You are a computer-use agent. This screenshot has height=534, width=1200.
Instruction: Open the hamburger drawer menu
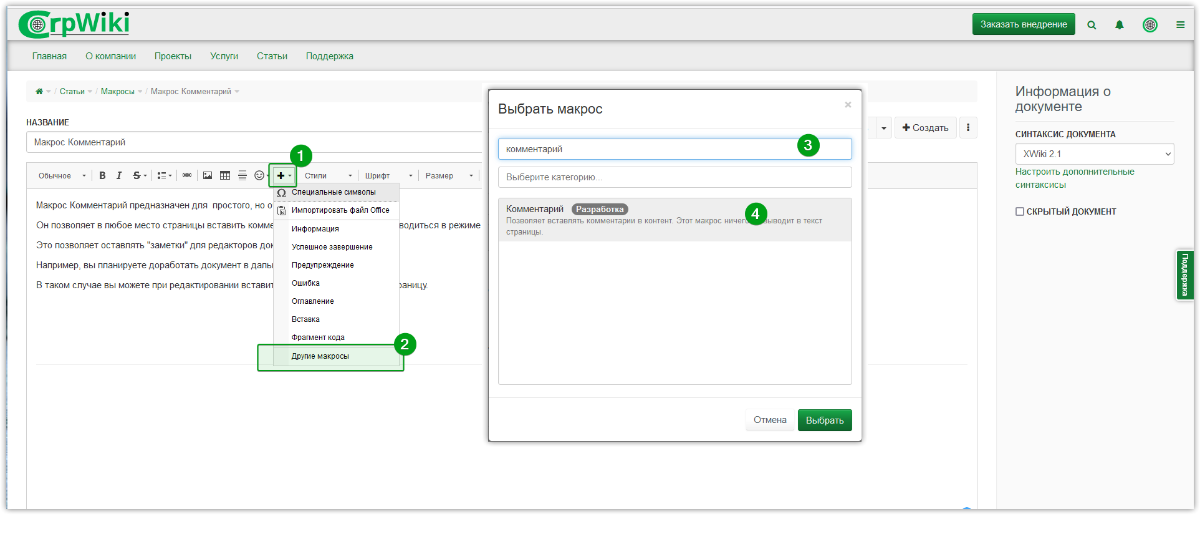click(x=1180, y=24)
